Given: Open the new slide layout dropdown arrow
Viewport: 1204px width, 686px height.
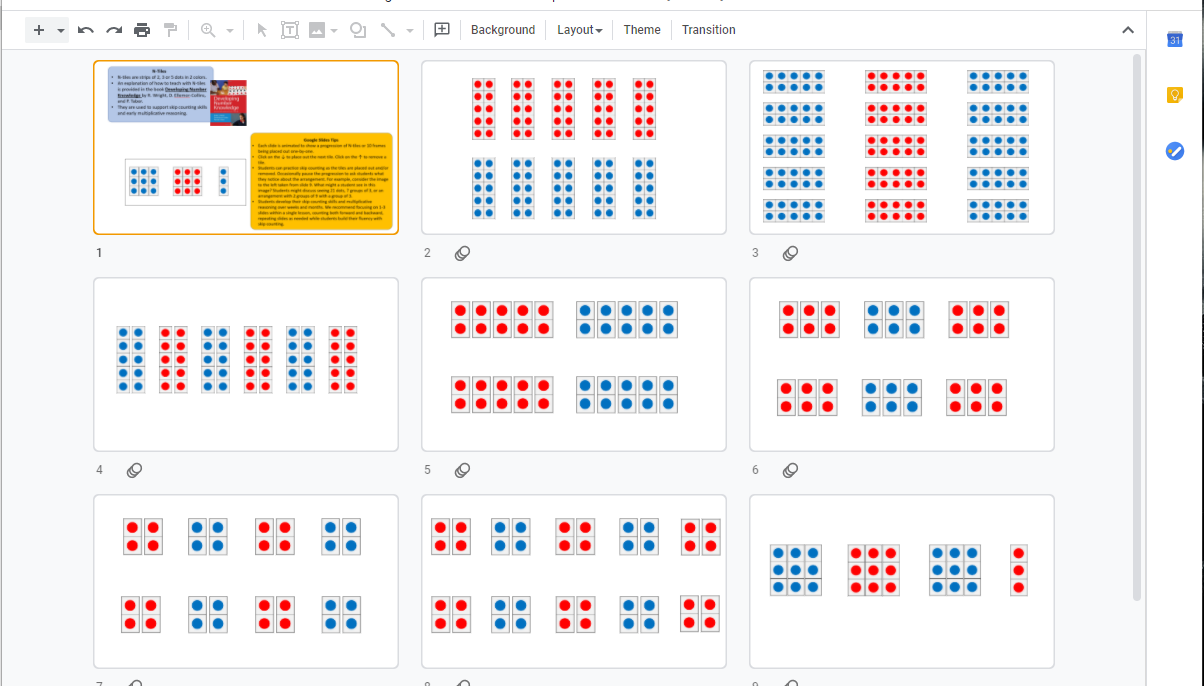Looking at the screenshot, I should 61,31.
